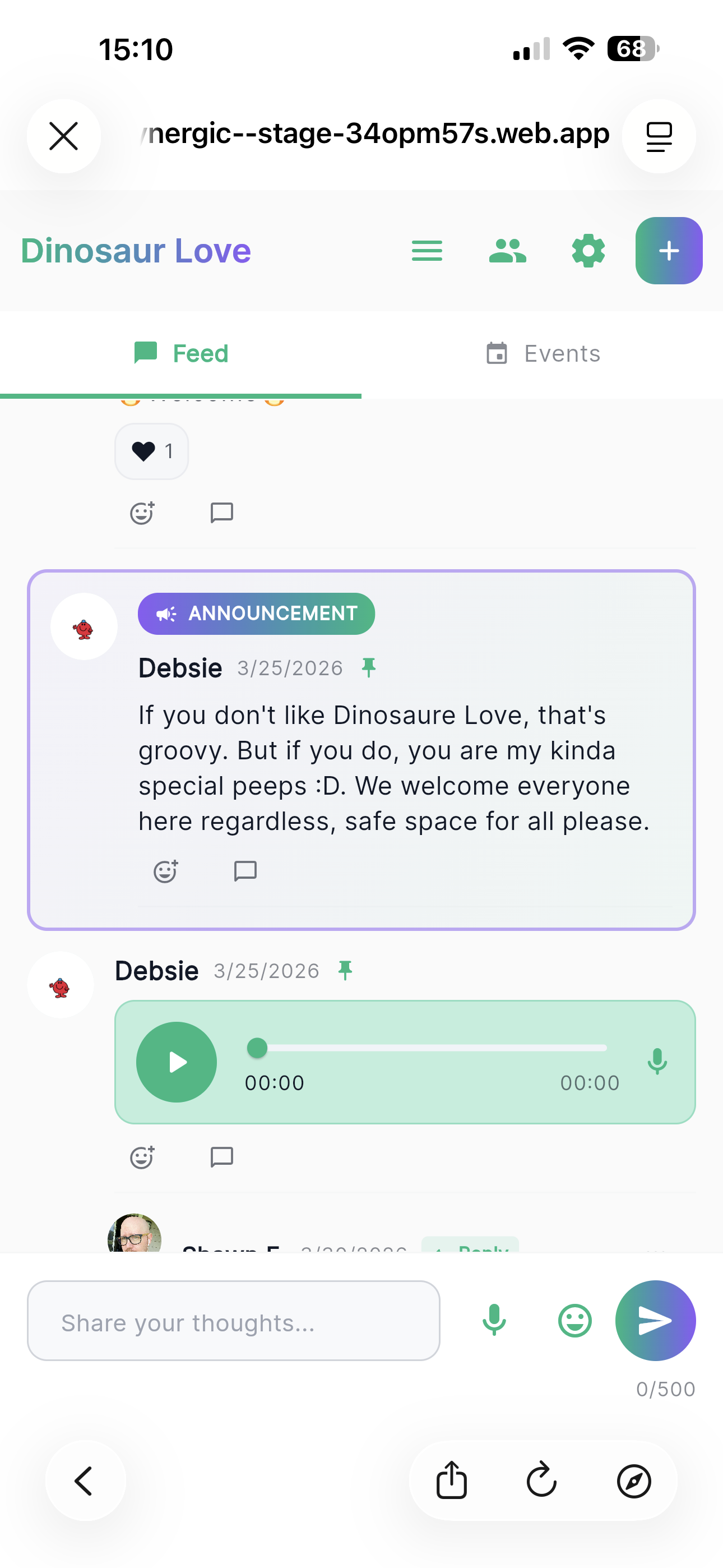
Task: Open comments under the welcome post
Action: pyautogui.click(x=221, y=513)
